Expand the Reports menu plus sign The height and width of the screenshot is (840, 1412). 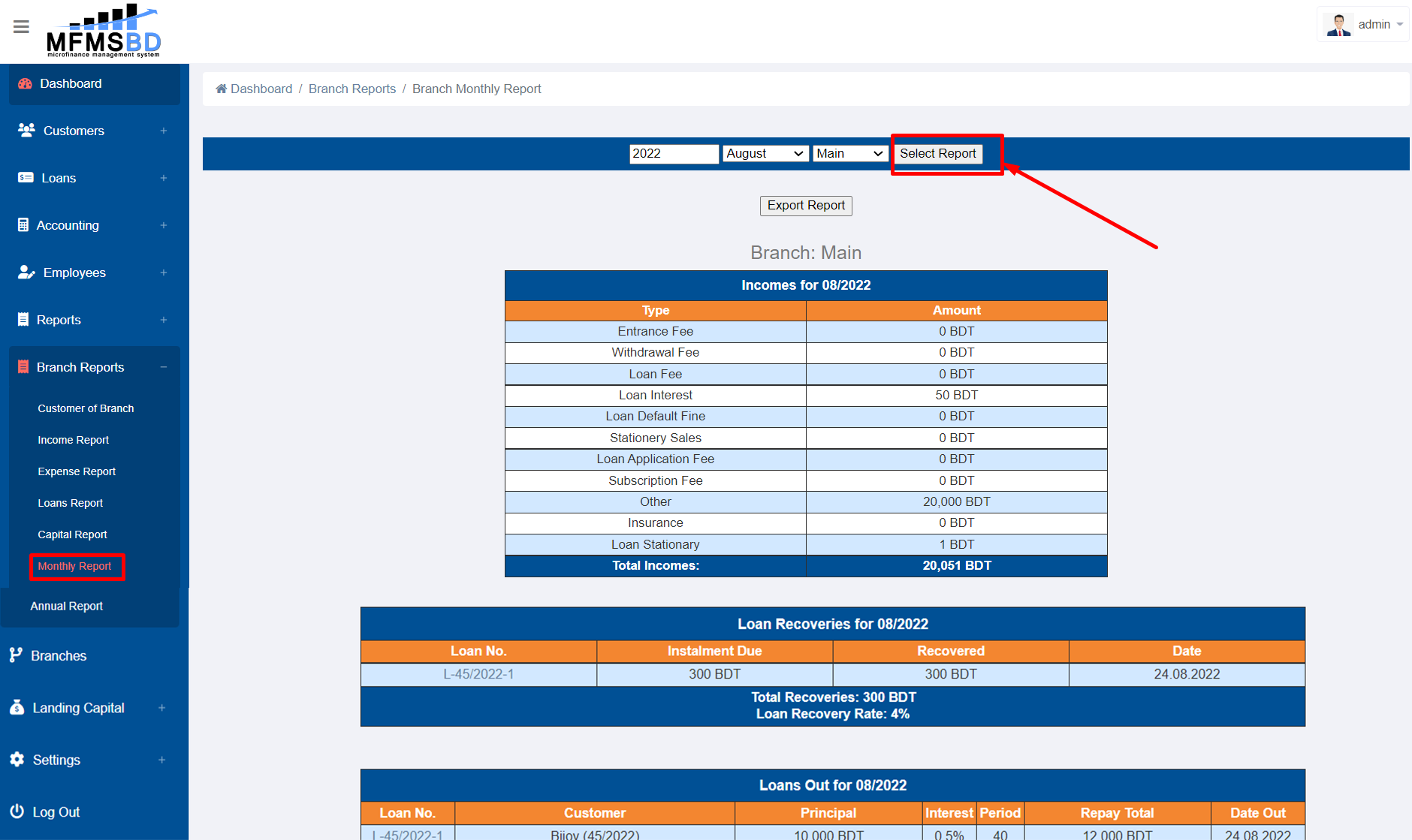(163, 320)
